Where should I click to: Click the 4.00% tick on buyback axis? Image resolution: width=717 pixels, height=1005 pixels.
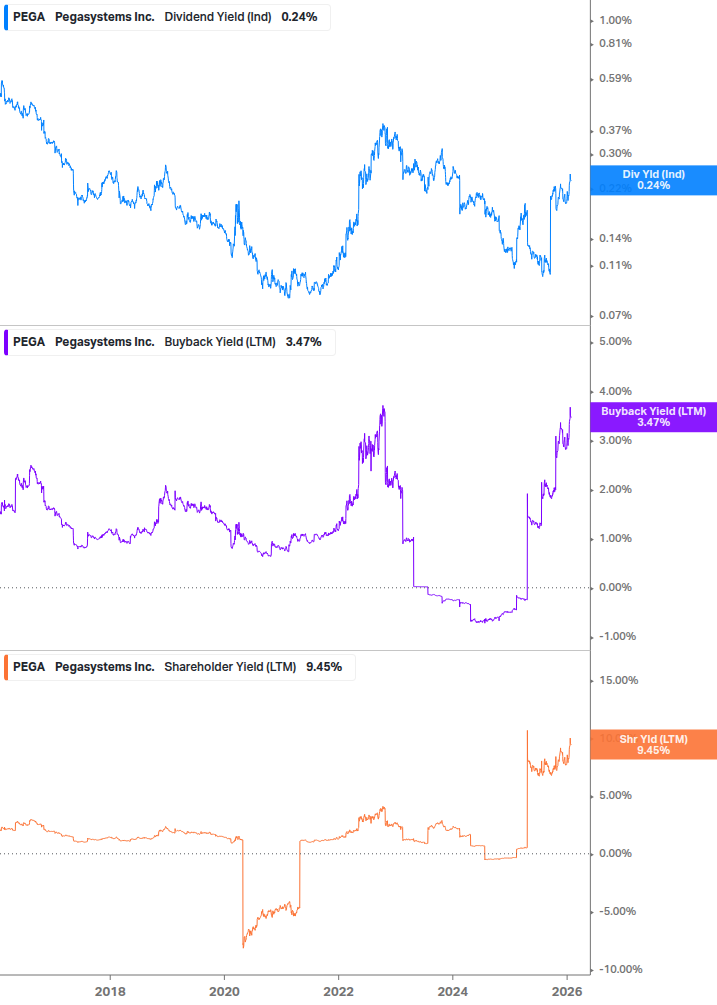[x=615, y=392]
